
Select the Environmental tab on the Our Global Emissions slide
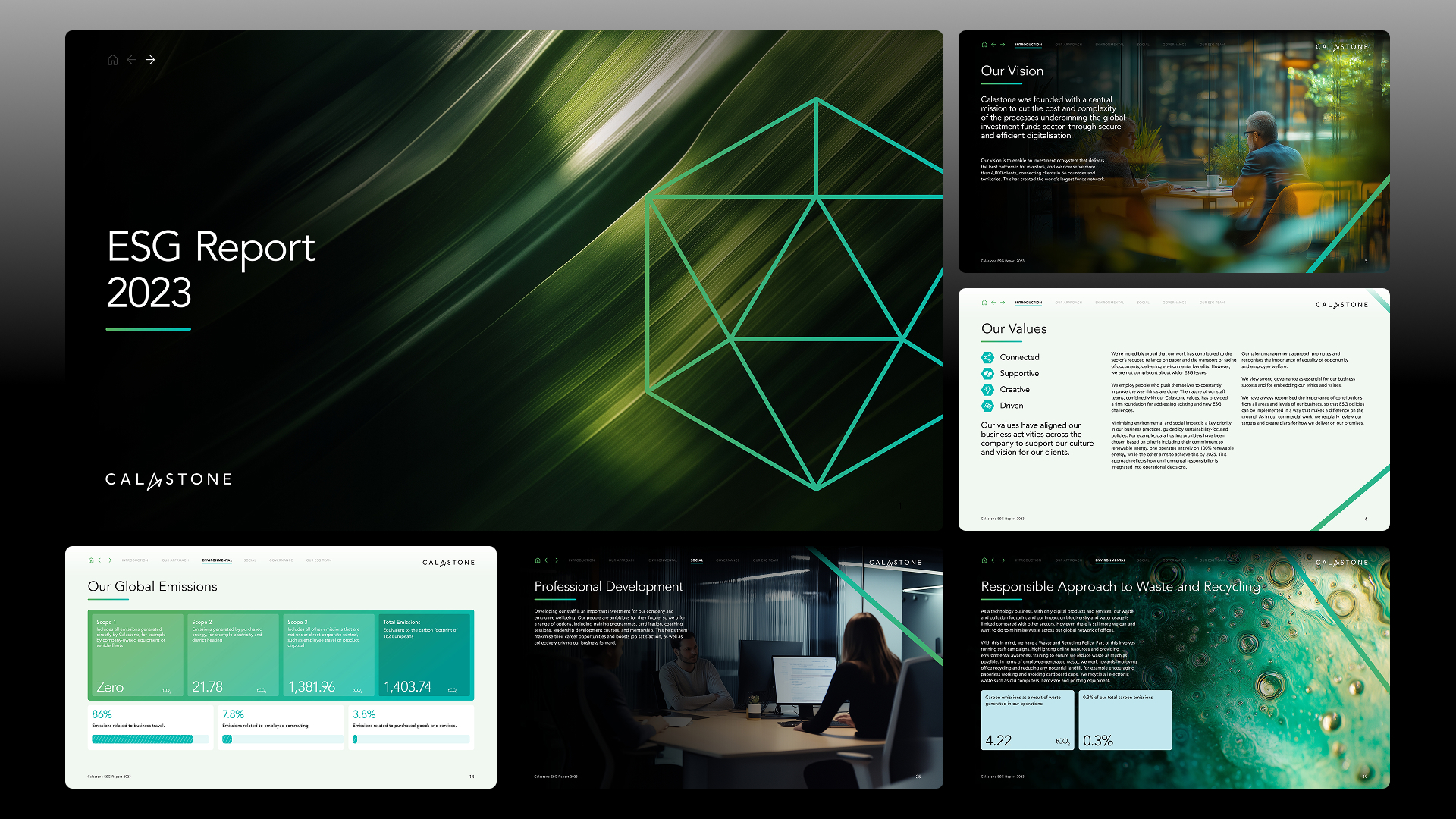[217, 560]
